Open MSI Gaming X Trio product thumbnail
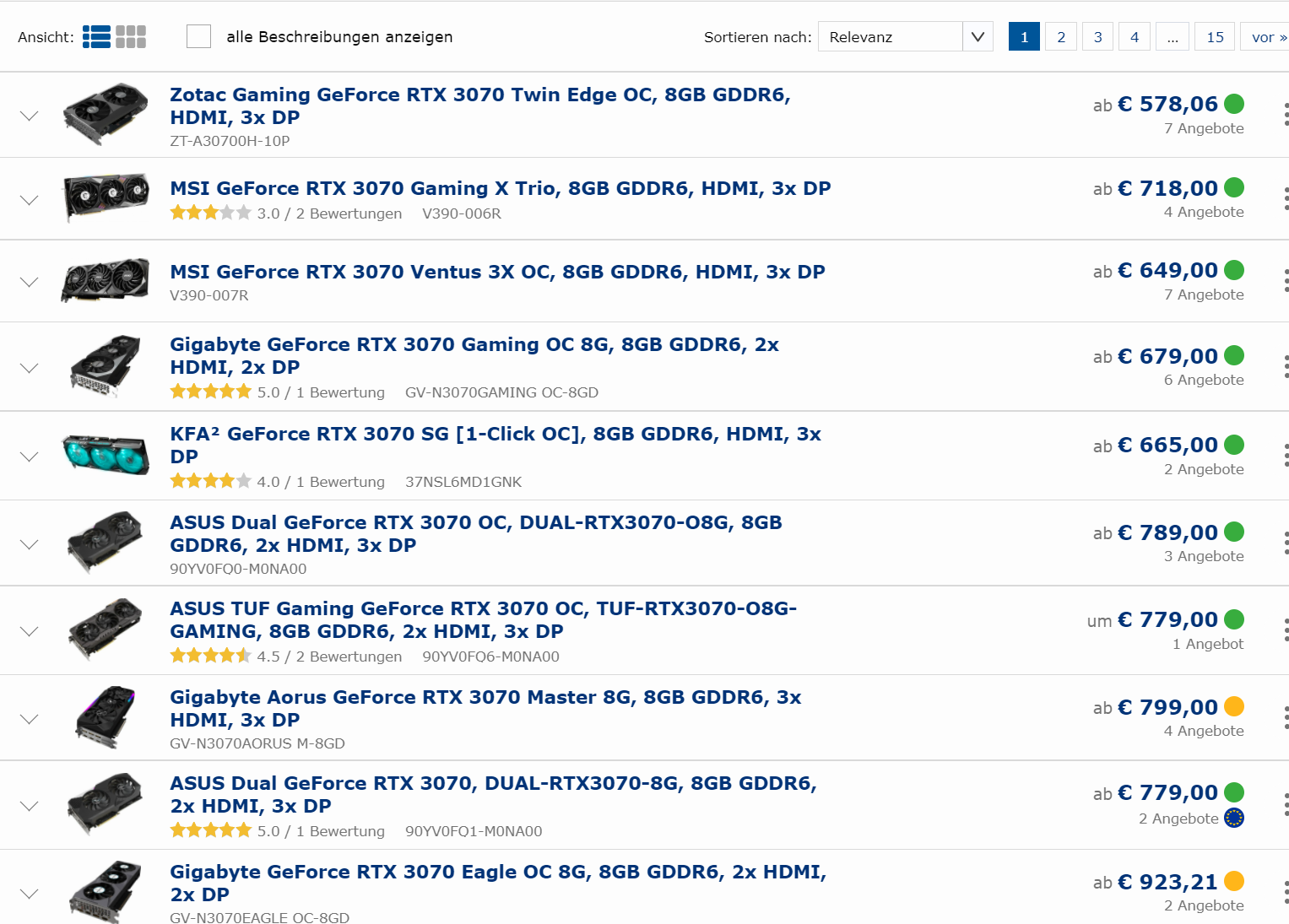Viewport: 1289px width, 924px height. 106,197
